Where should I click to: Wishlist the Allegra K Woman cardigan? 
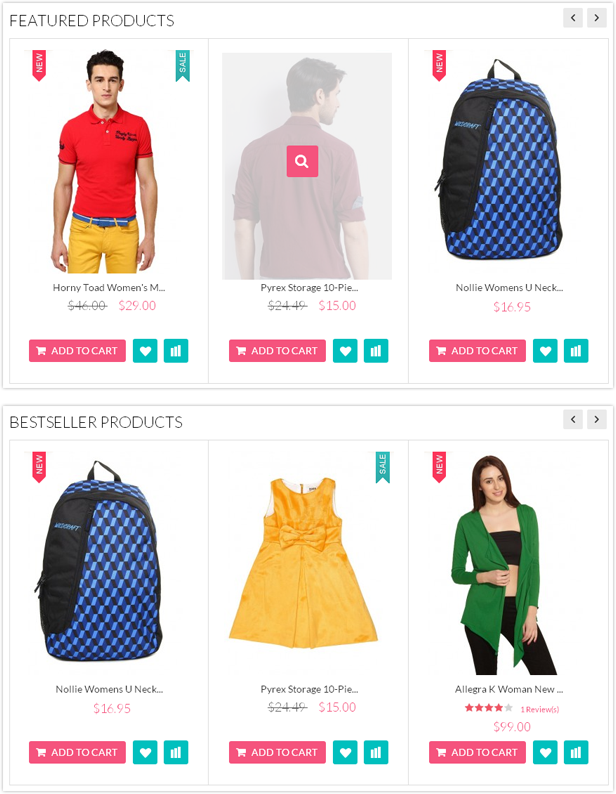(545, 752)
